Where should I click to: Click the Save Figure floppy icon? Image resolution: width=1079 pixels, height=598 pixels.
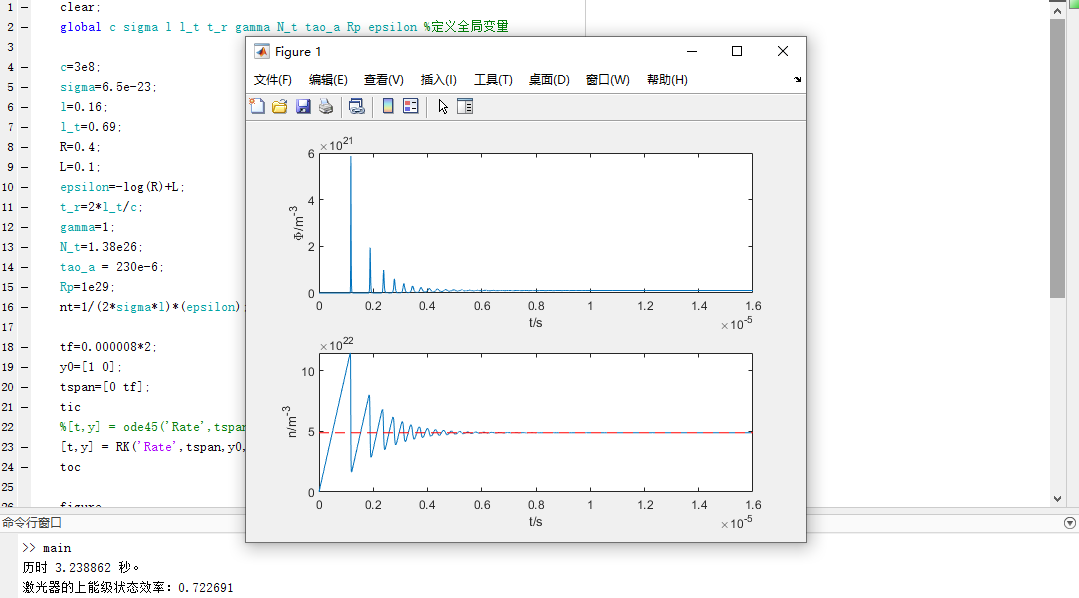tap(303, 106)
